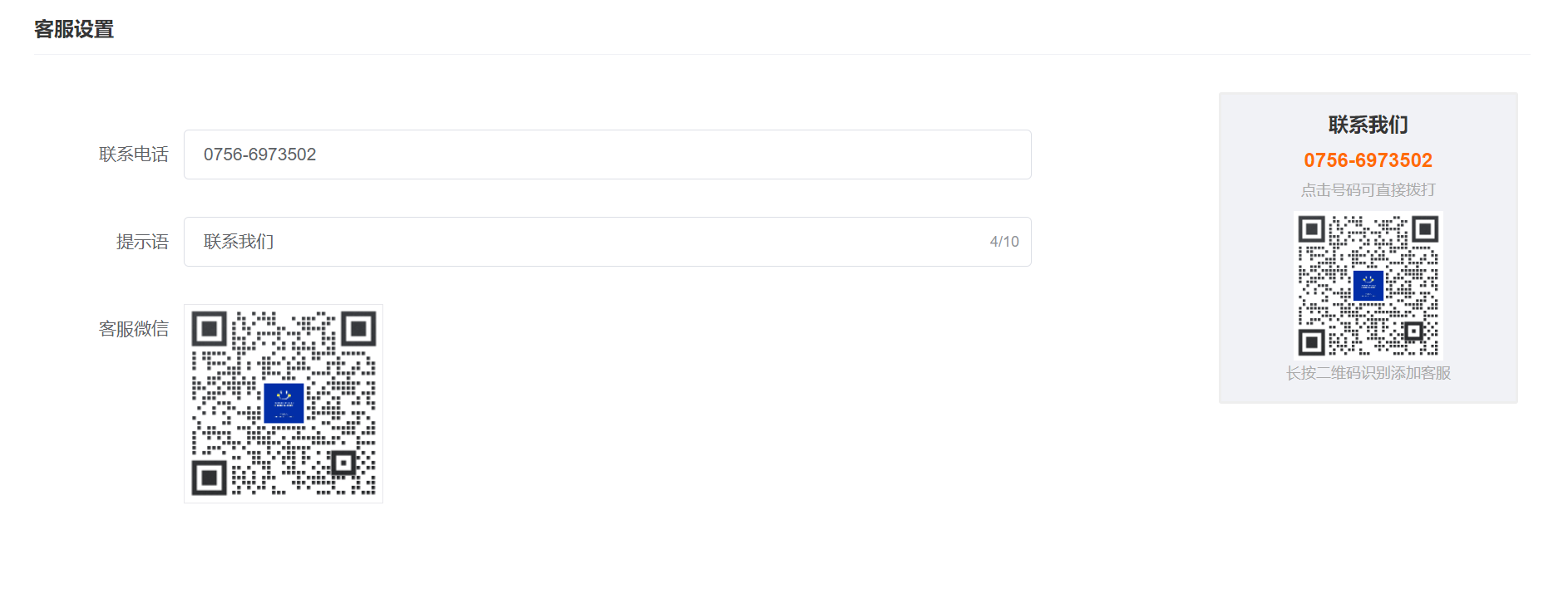Screen dimensions: 1568x589
Task: Click top-left corner square of preview QR code
Action: coord(1312,228)
